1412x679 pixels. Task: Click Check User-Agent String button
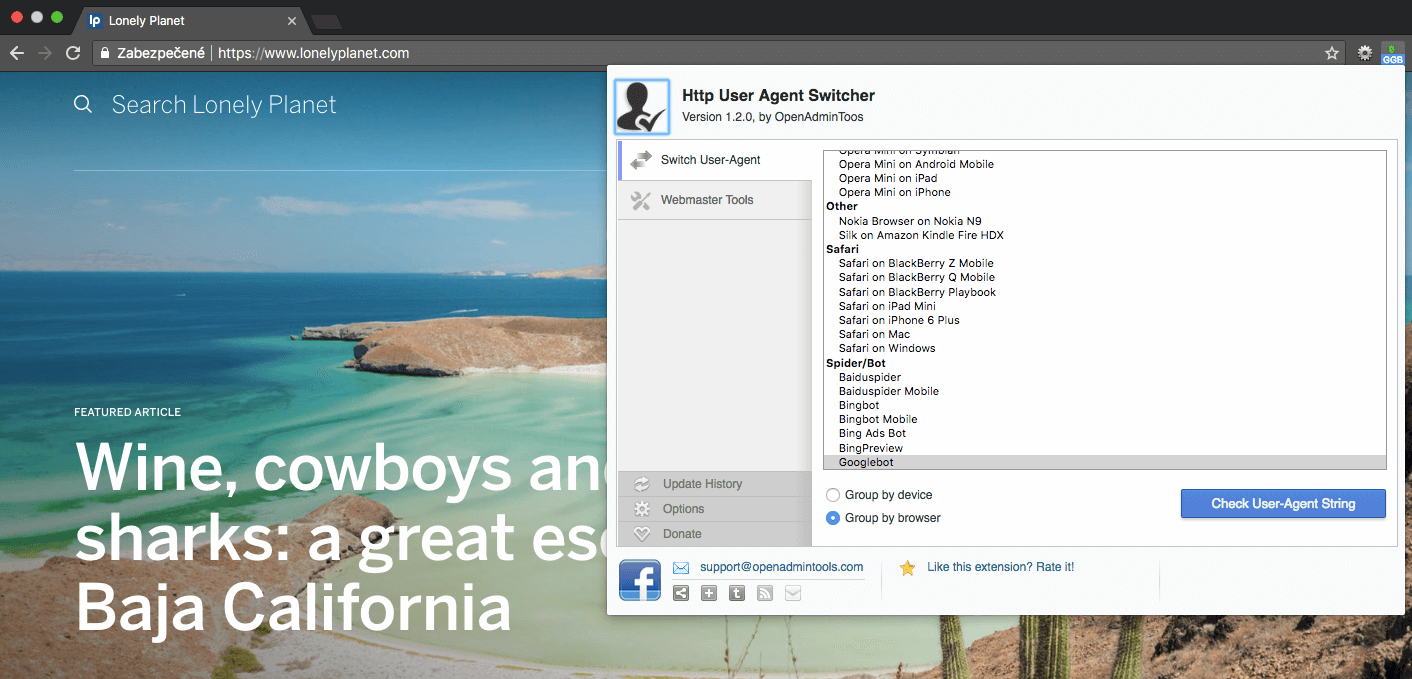[1283, 504]
